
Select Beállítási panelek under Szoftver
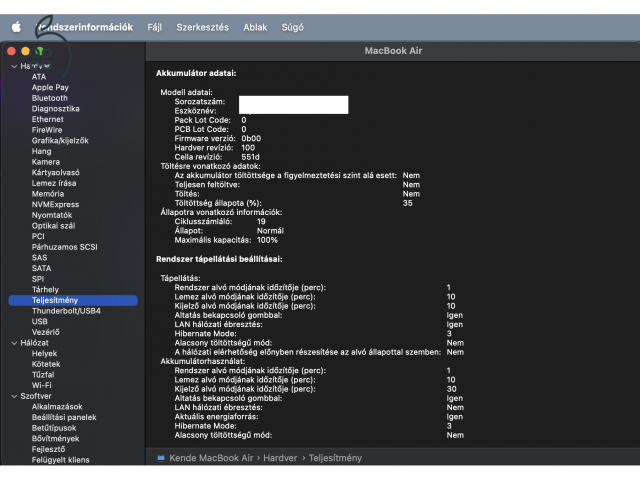click(x=64, y=417)
